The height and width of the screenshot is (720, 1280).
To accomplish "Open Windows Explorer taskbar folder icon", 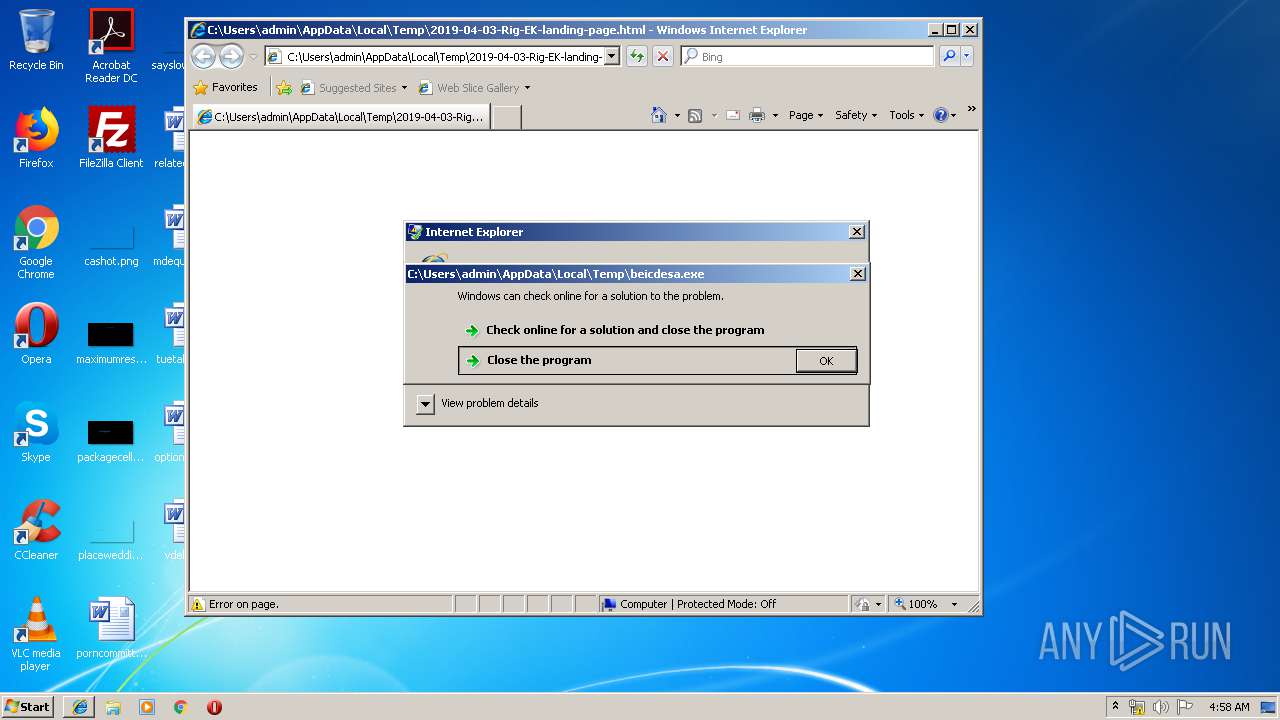I will click(x=113, y=707).
